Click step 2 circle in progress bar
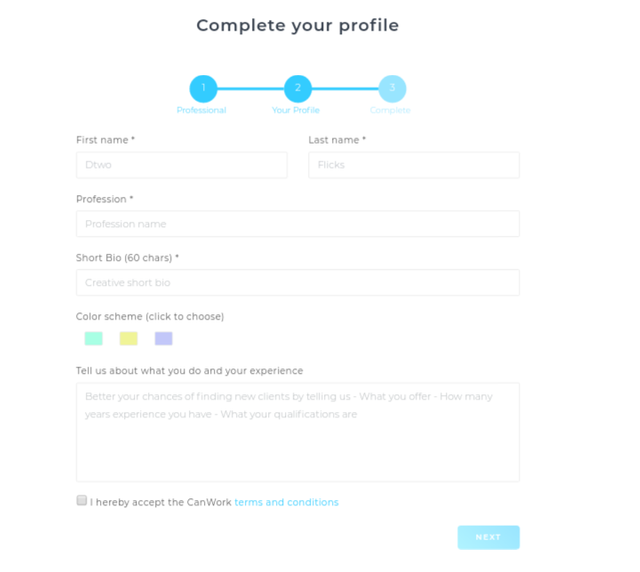 click(297, 89)
